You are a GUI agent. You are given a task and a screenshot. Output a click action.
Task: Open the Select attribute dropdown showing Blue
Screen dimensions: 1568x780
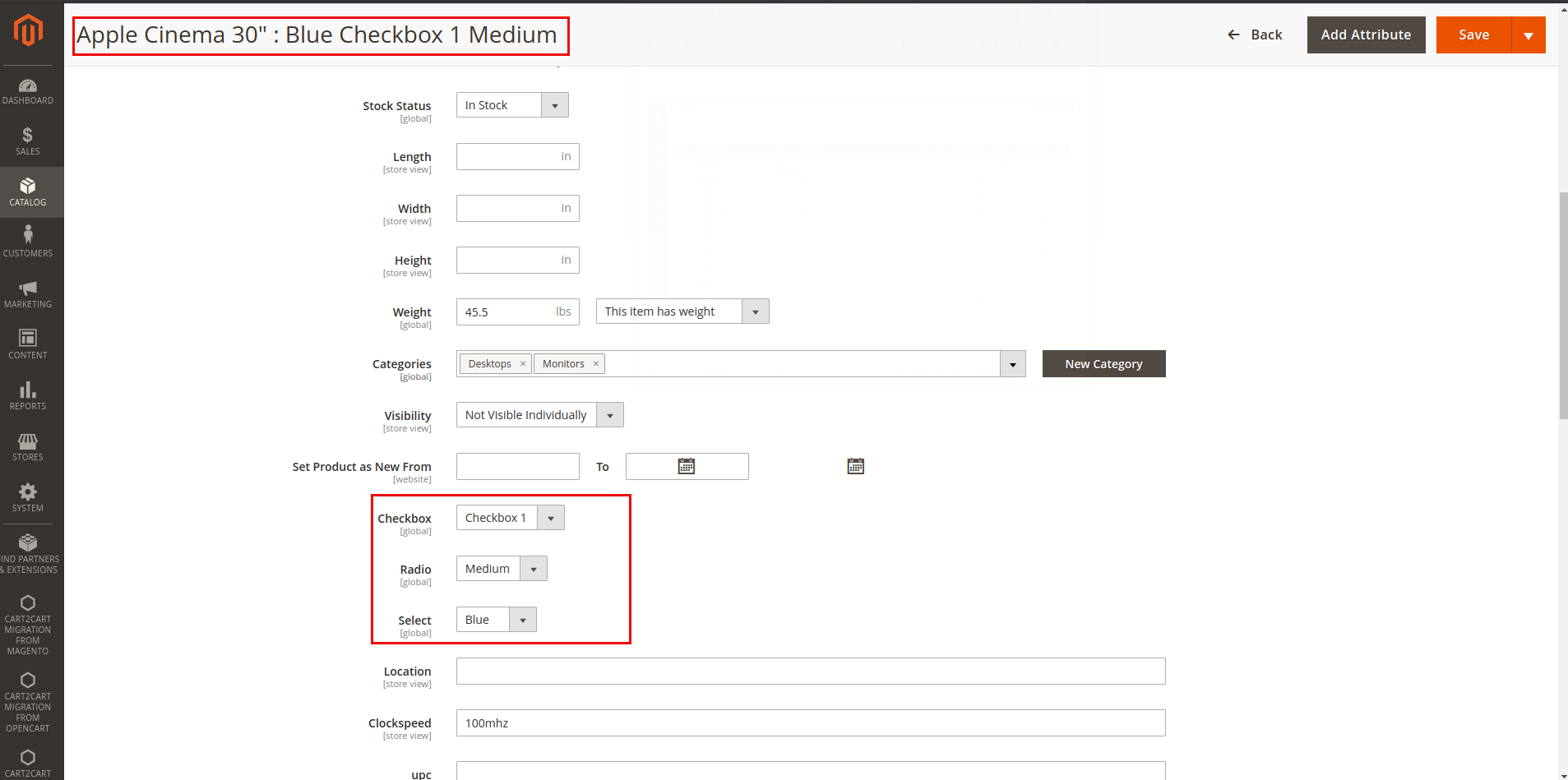496,620
